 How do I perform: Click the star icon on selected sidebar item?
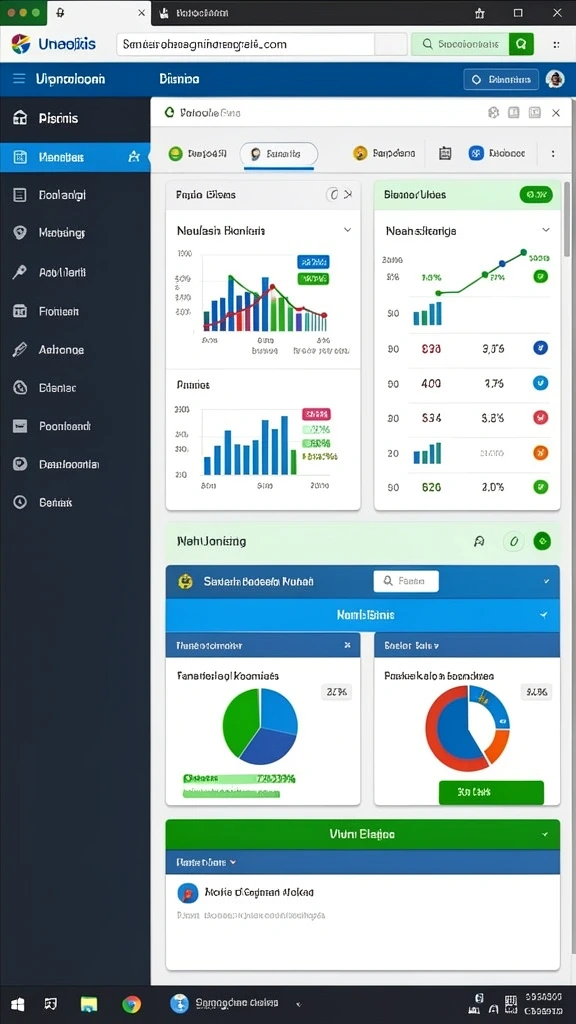point(134,157)
